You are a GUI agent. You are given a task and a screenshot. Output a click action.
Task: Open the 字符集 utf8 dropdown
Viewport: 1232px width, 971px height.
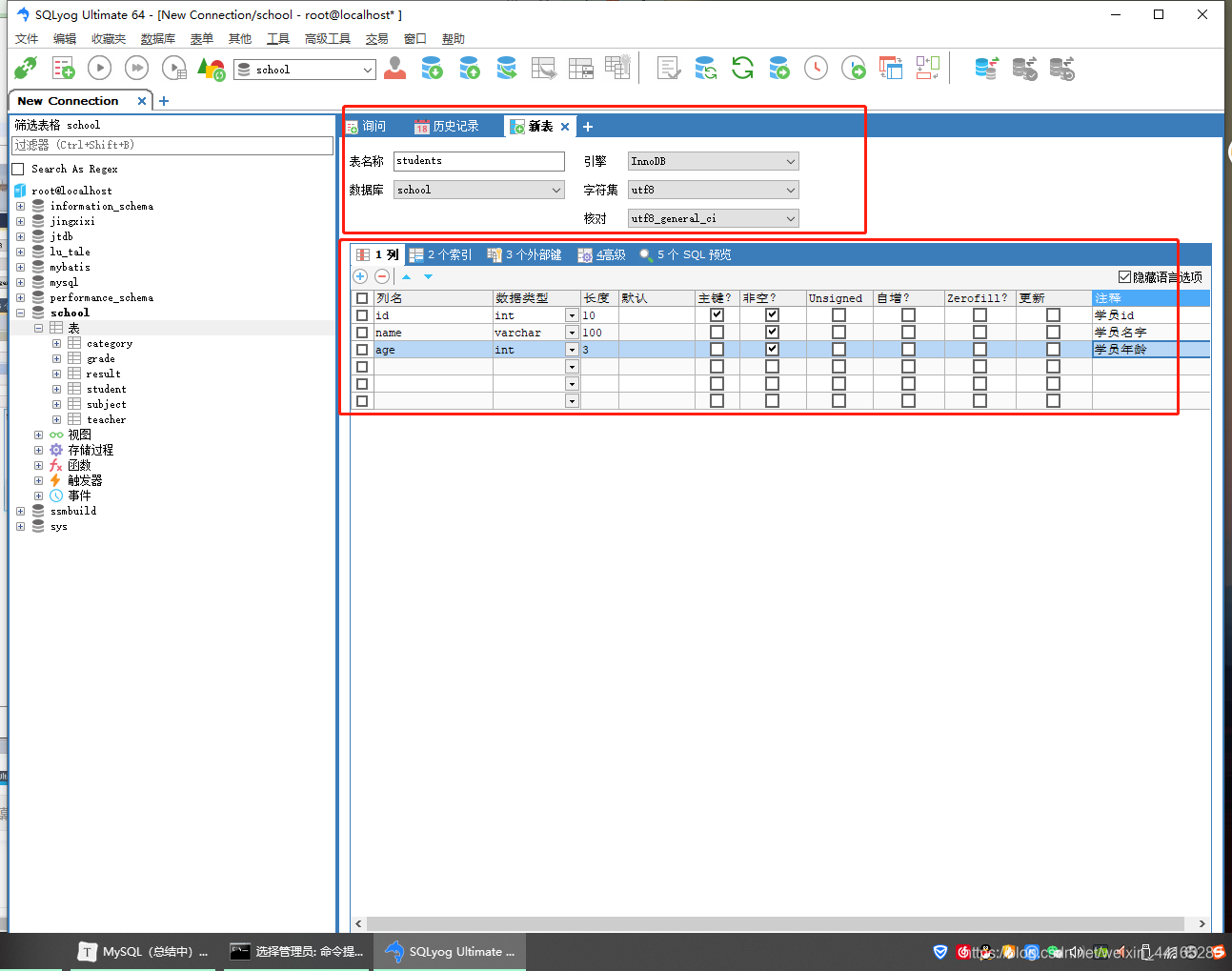713,190
